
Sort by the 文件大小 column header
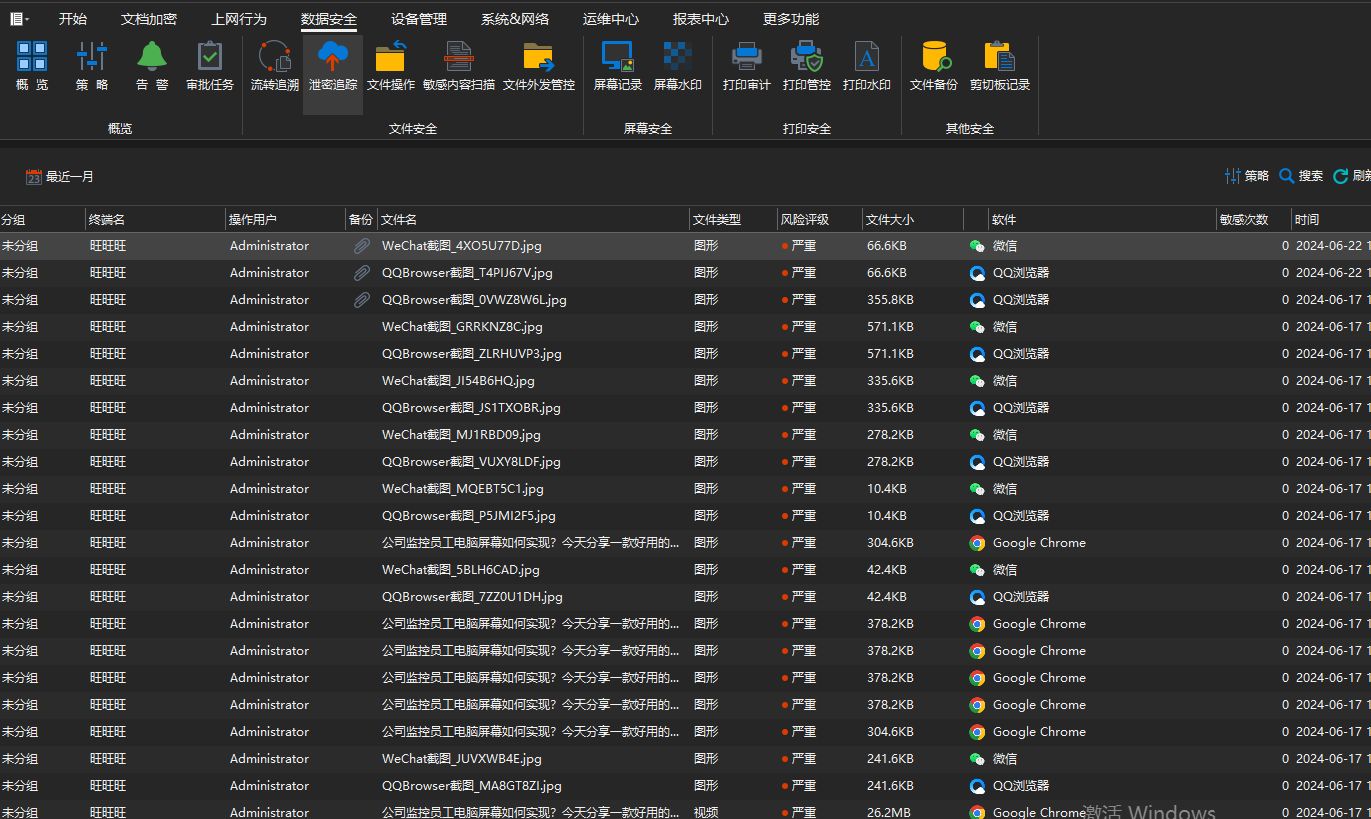click(912, 220)
